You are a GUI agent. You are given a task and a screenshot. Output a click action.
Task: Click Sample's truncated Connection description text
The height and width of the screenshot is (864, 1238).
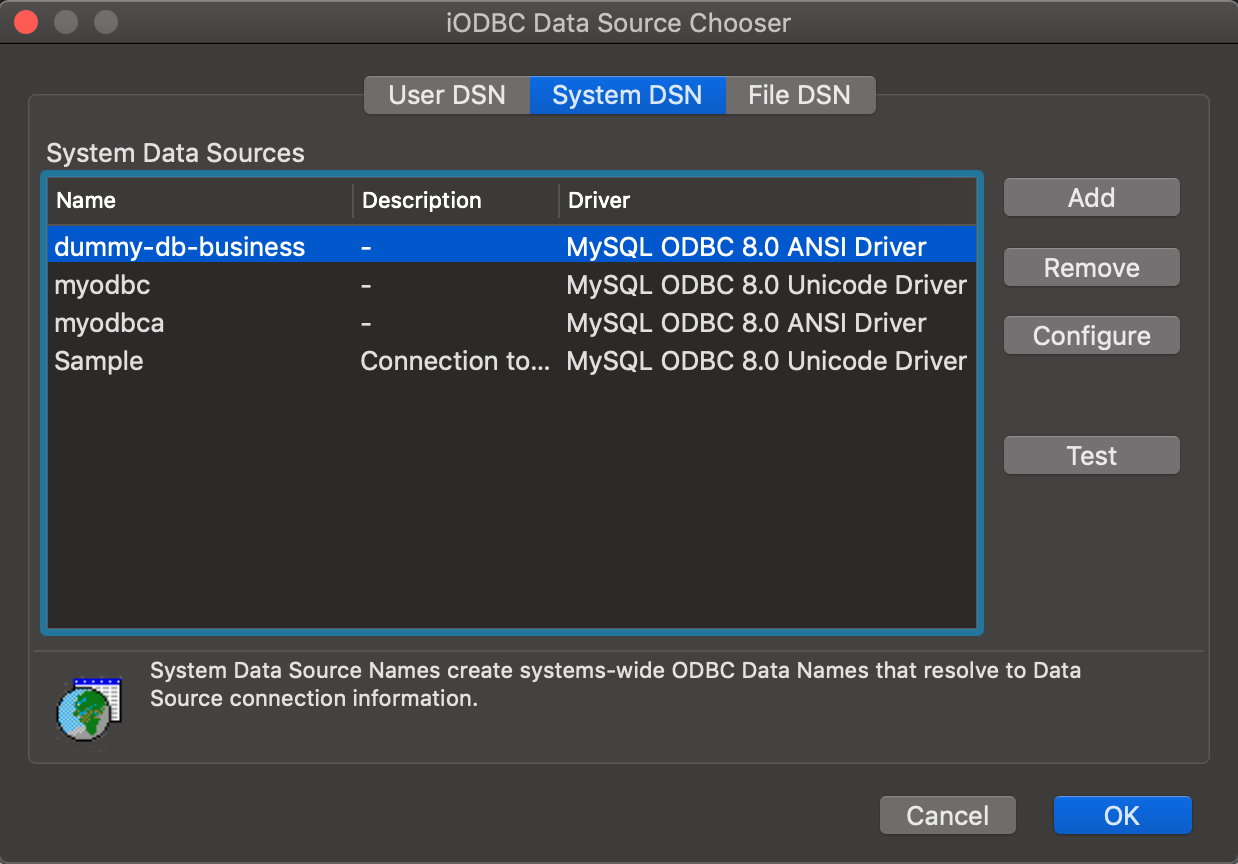tap(455, 361)
